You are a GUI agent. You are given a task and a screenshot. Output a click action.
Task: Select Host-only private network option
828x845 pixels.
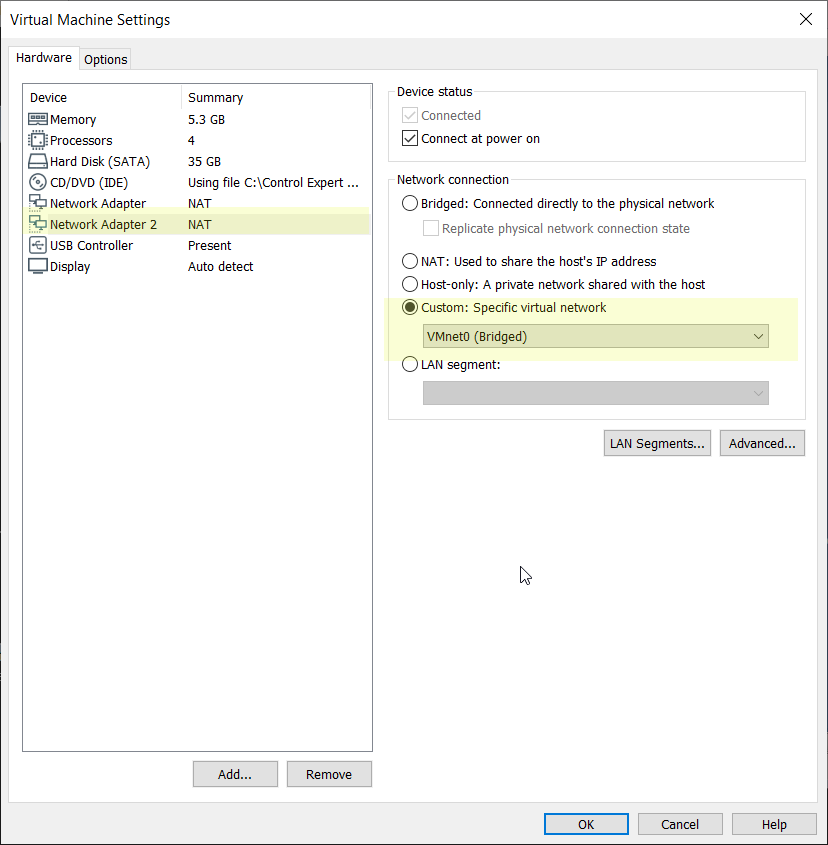[x=410, y=284]
